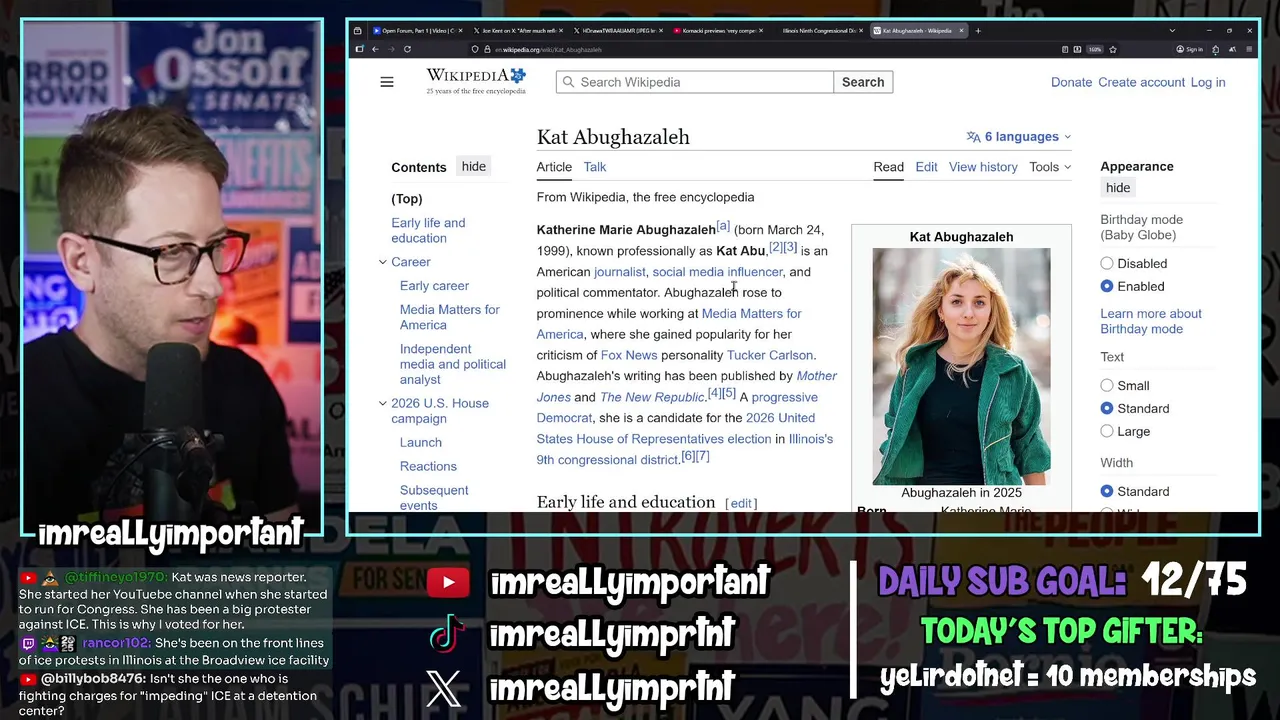
Task: Open the Edit tab
Action: tap(926, 167)
